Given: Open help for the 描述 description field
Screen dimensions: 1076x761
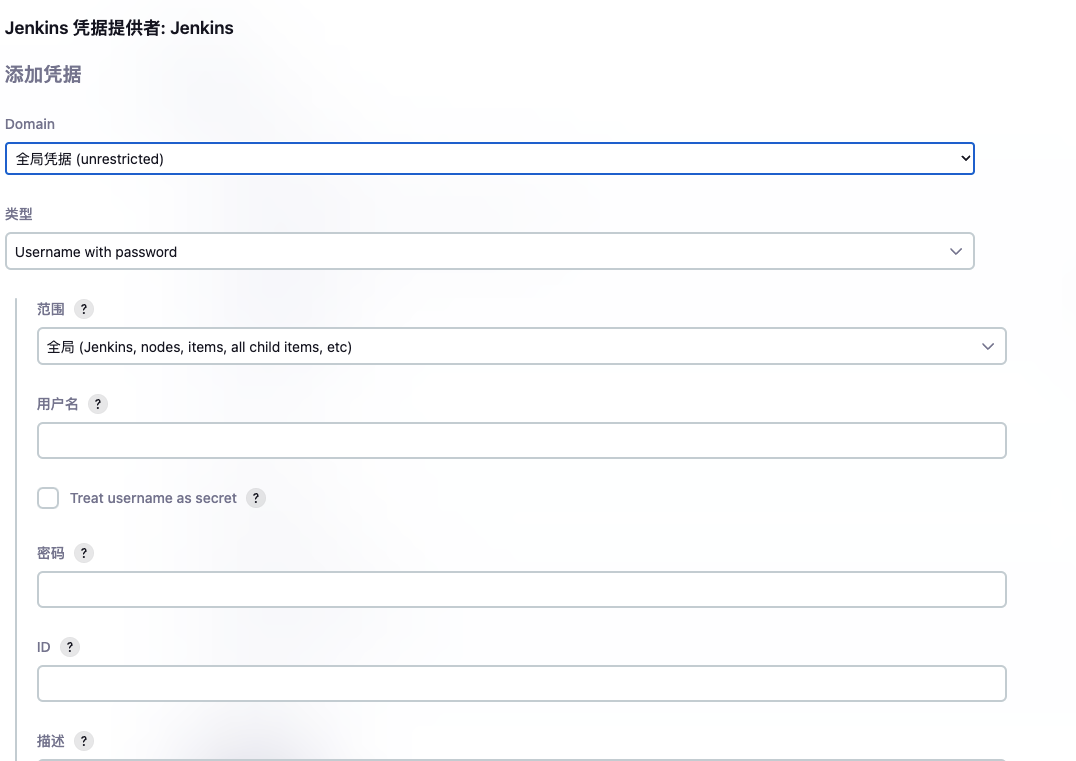Looking at the screenshot, I should pyautogui.click(x=84, y=741).
